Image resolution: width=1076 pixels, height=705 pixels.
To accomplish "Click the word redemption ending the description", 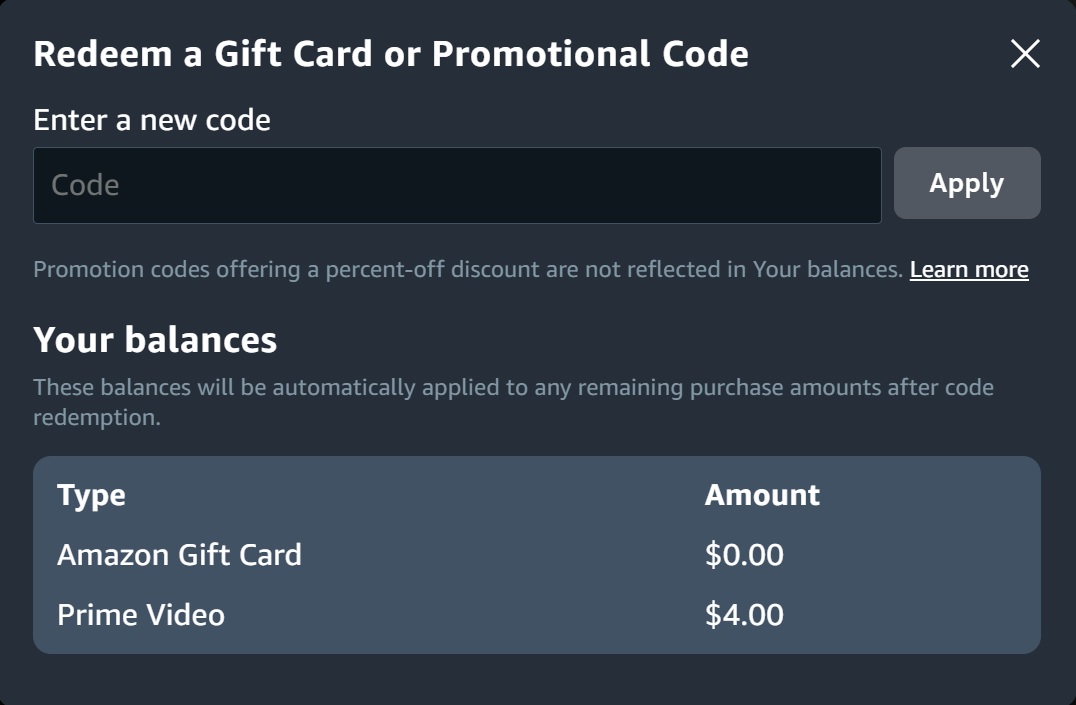I will (96, 417).
